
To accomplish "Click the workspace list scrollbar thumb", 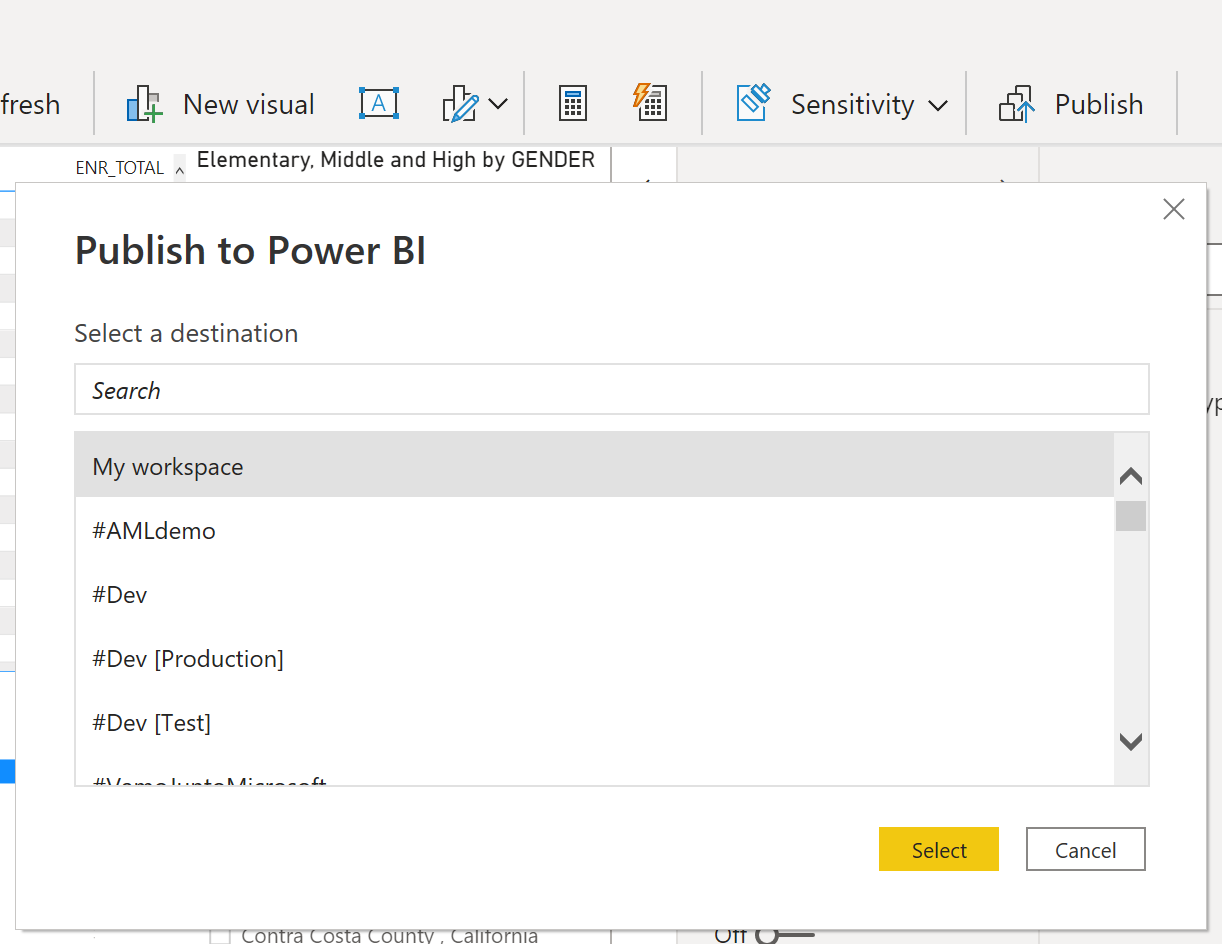I will tap(1131, 516).
